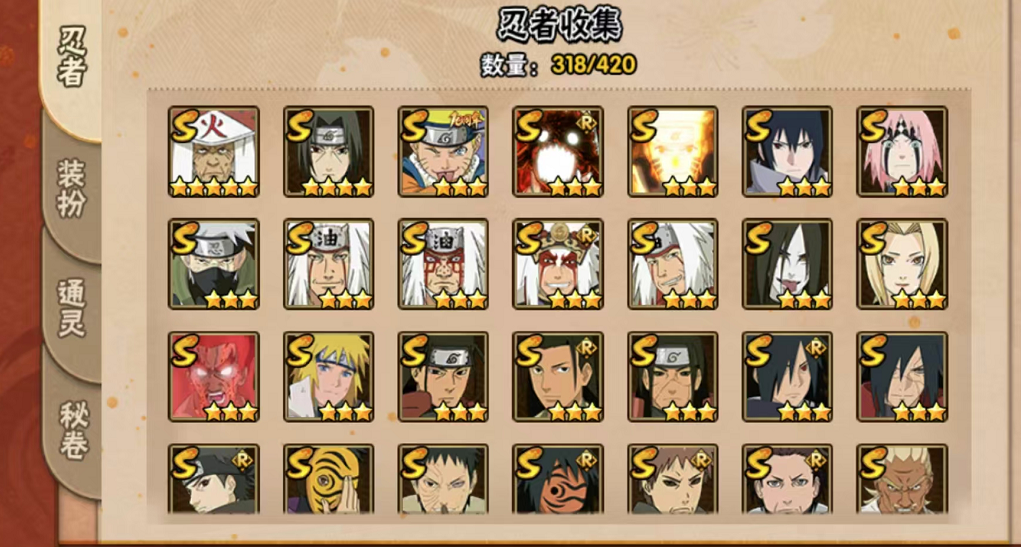Click the 数量 318/420 collection counter

click(558, 64)
